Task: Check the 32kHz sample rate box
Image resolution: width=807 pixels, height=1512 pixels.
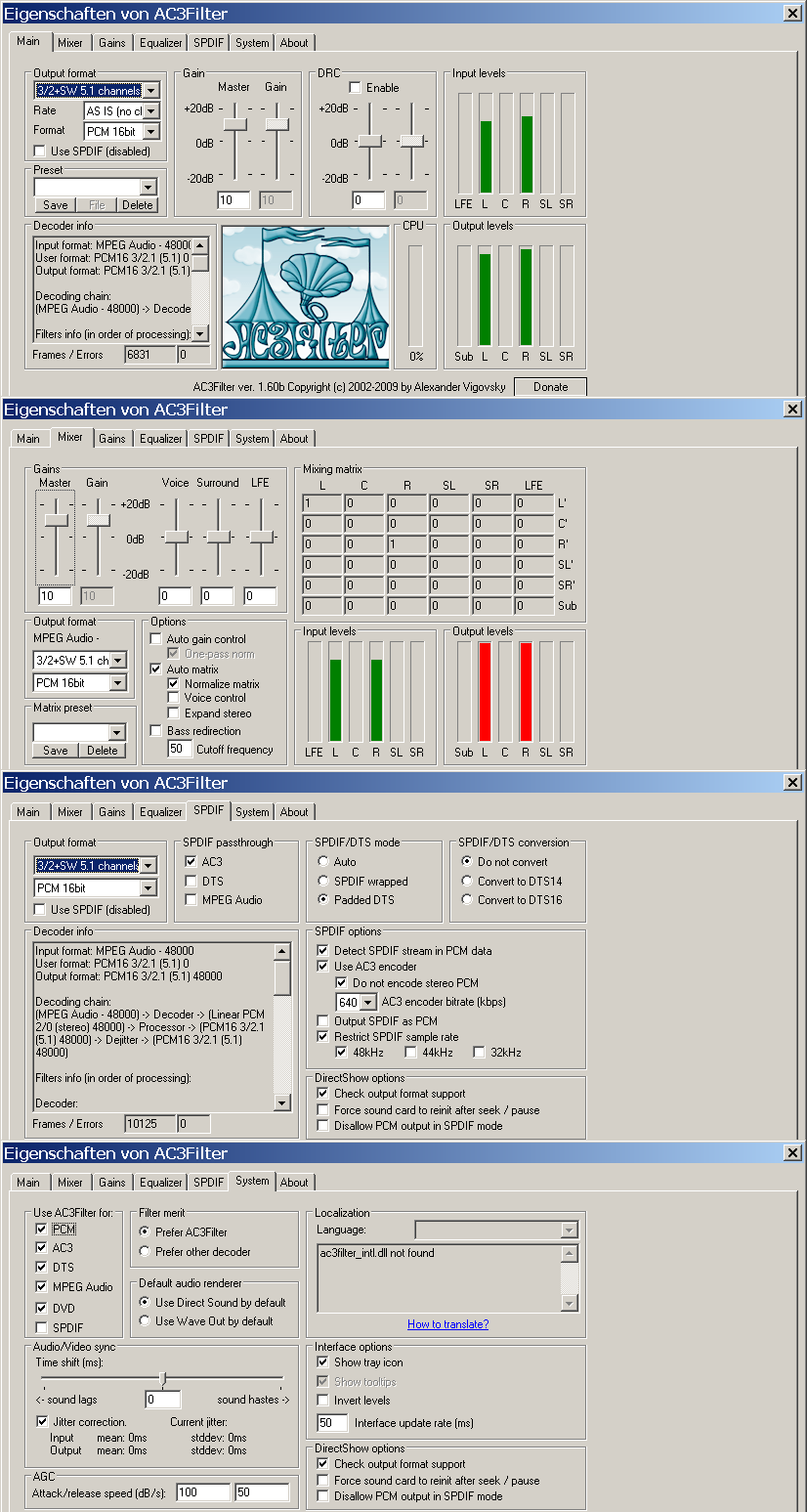Action: coord(479,1053)
